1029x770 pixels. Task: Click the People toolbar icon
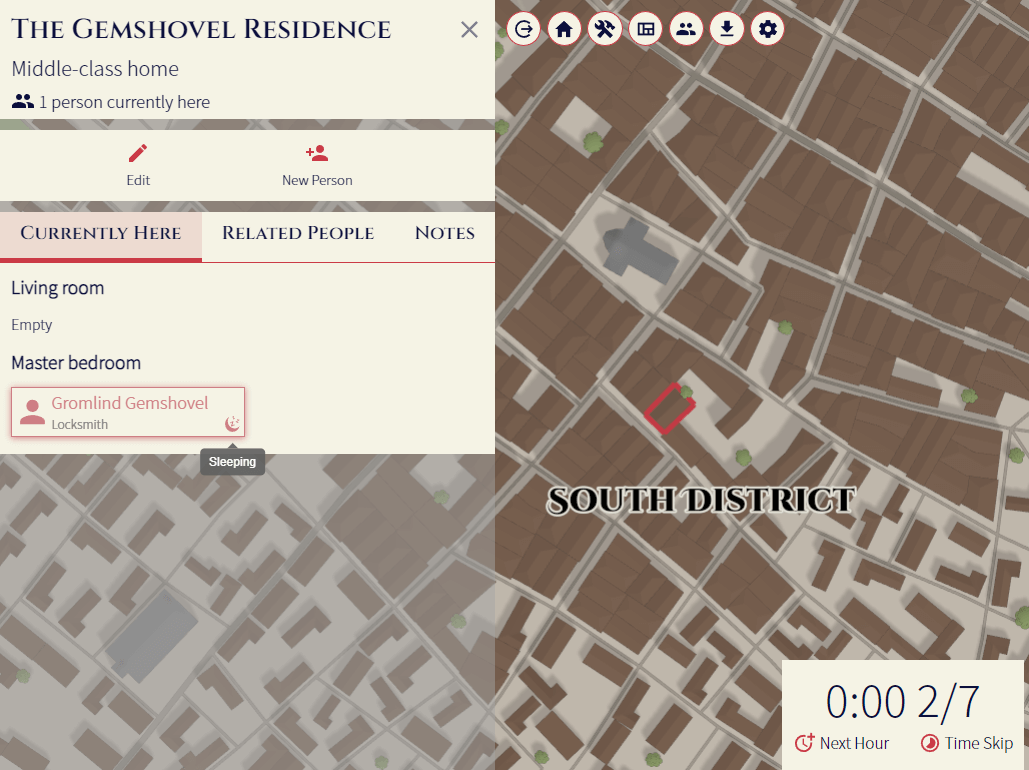coord(686,29)
